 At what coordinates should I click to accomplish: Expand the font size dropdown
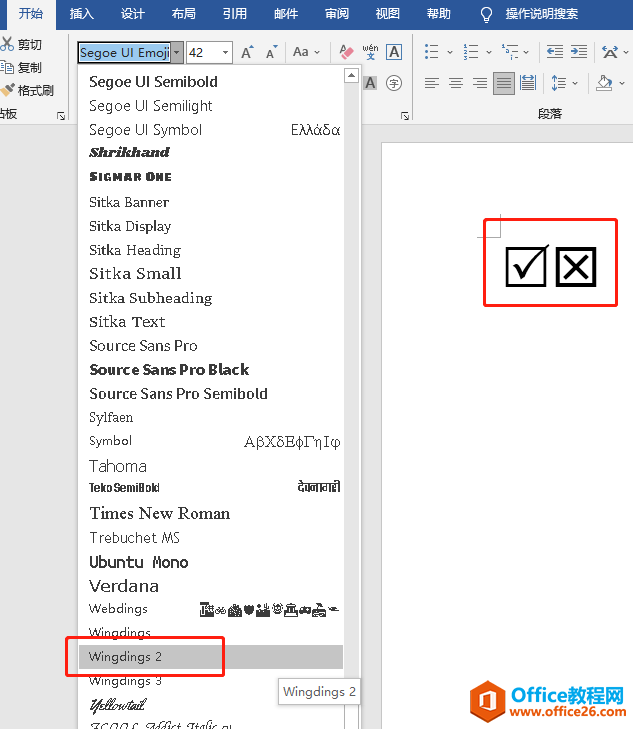tap(225, 53)
